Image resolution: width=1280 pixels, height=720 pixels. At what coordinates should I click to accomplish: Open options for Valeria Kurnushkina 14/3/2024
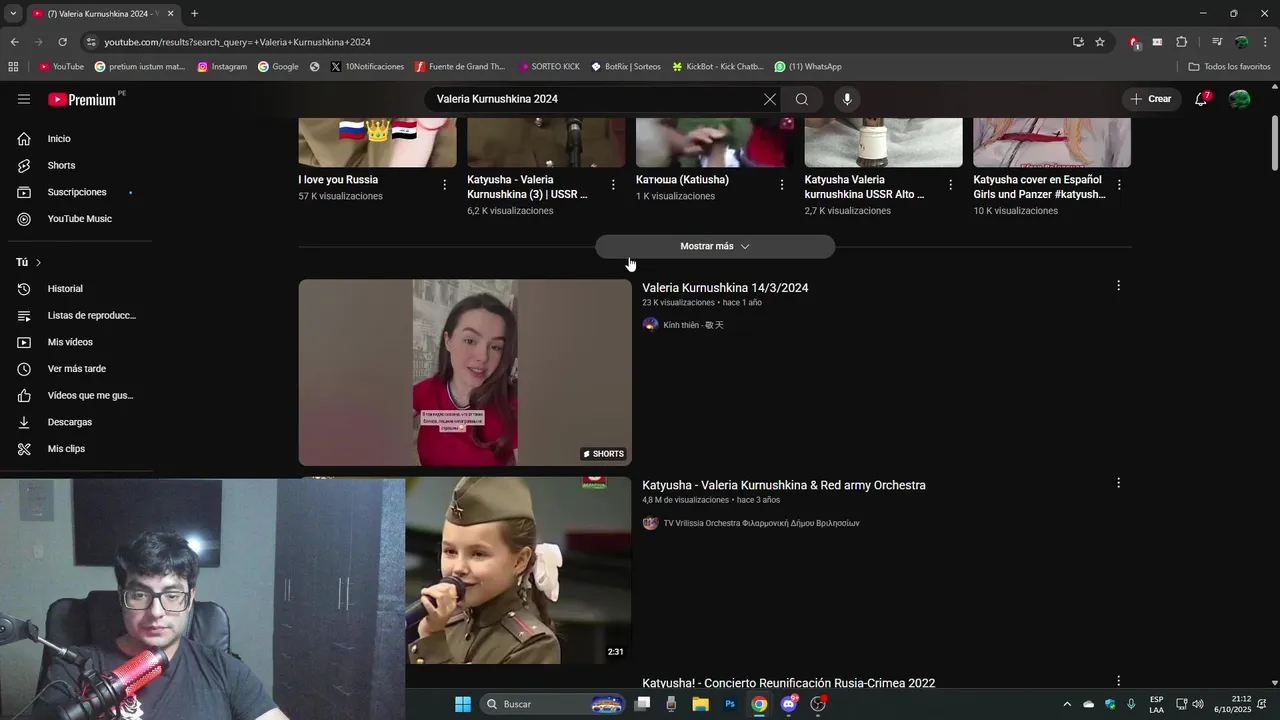[x=1118, y=286]
